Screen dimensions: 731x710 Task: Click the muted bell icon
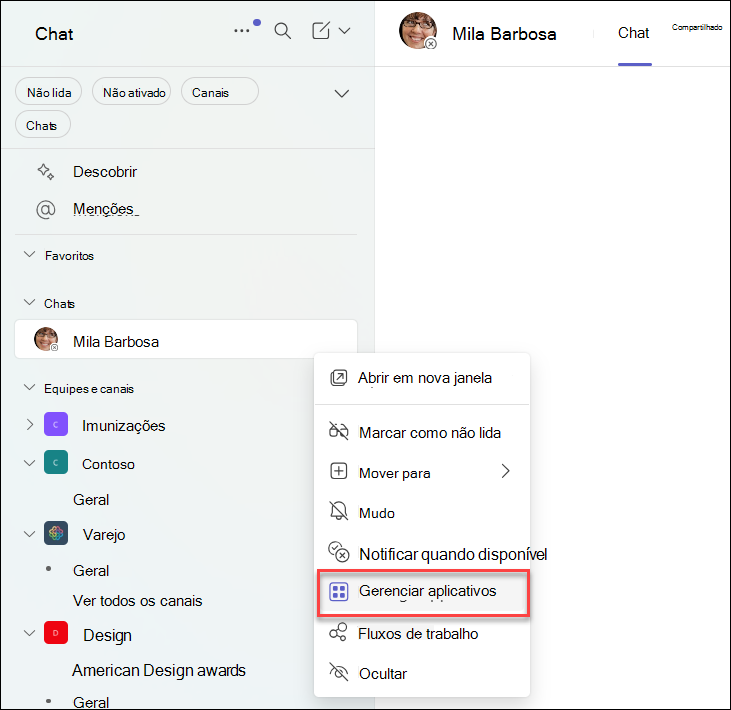pyautogui.click(x=339, y=511)
